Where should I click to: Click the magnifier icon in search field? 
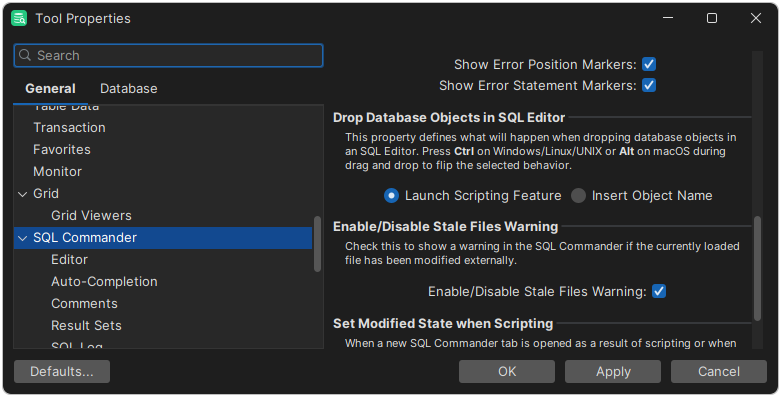pyautogui.click(x=24, y=55)
